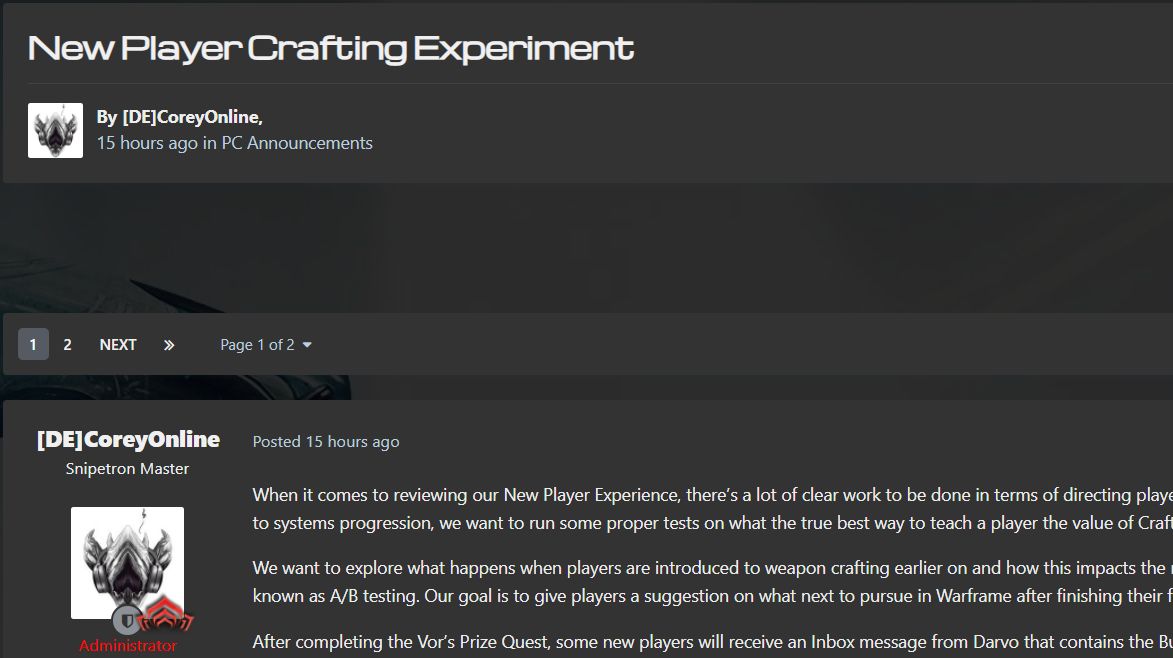Click the gray shield badge on the avatar
Screen dimensions: 1173x658
tap(127, 620)
